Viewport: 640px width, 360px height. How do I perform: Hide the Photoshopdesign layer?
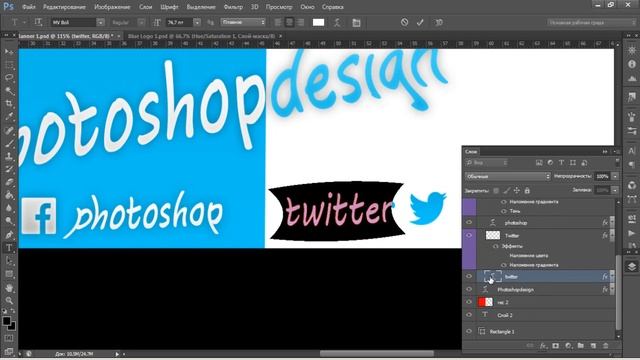click(469, 289)
